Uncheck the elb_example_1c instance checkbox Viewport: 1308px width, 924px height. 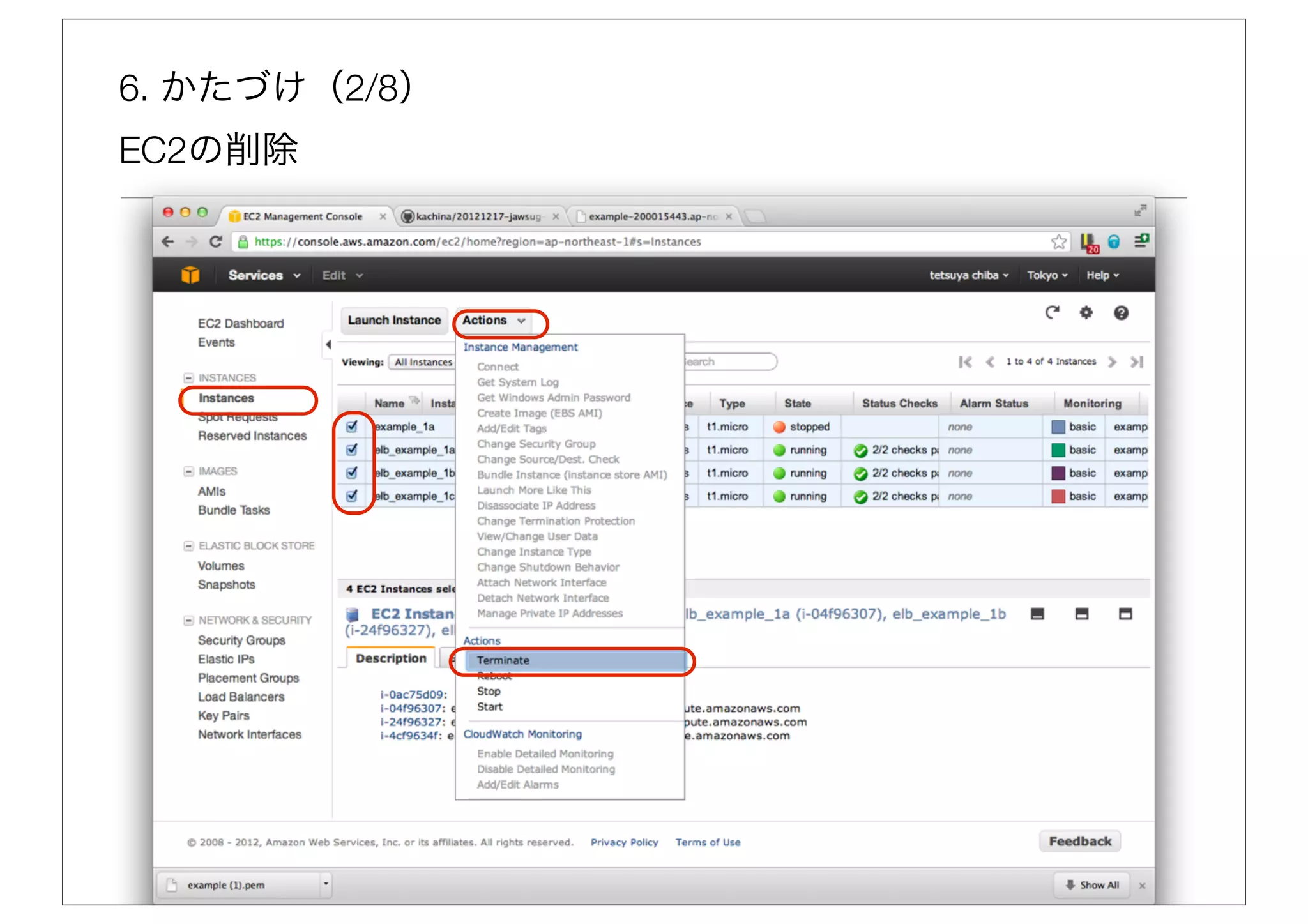(351, 496)
